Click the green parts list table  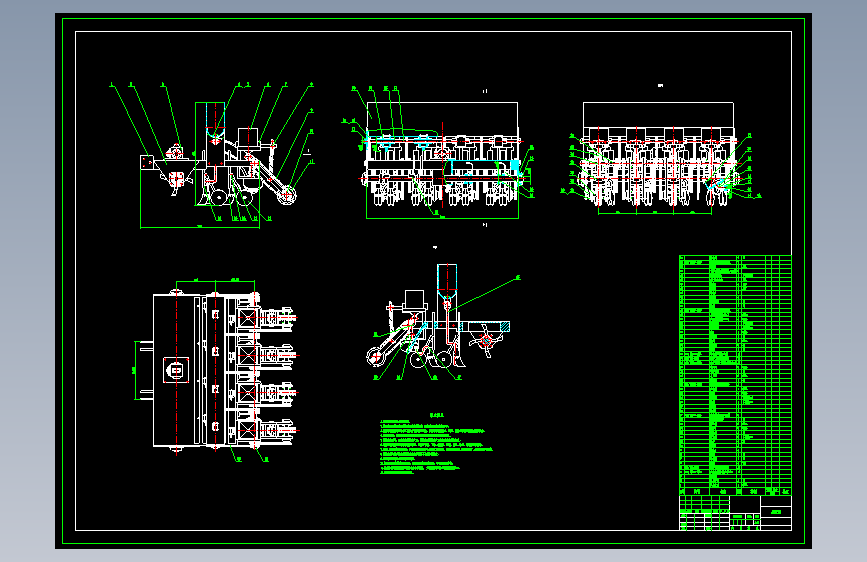(x=735, y=375)
